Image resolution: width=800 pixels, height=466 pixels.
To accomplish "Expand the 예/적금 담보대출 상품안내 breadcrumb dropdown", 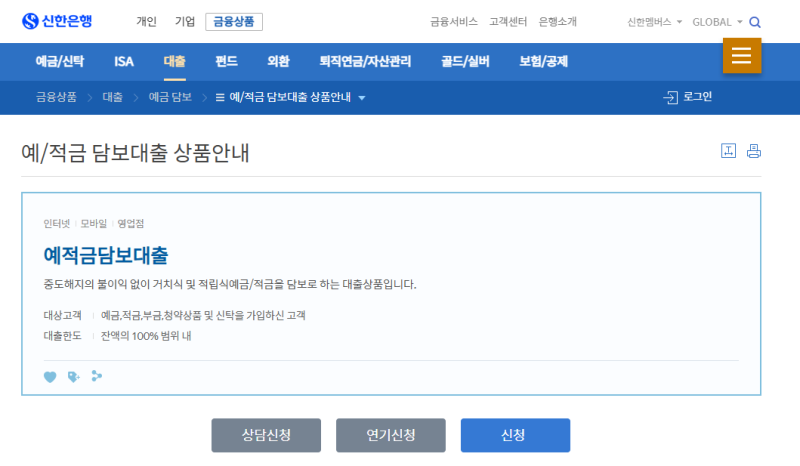I will pos(362,98).
